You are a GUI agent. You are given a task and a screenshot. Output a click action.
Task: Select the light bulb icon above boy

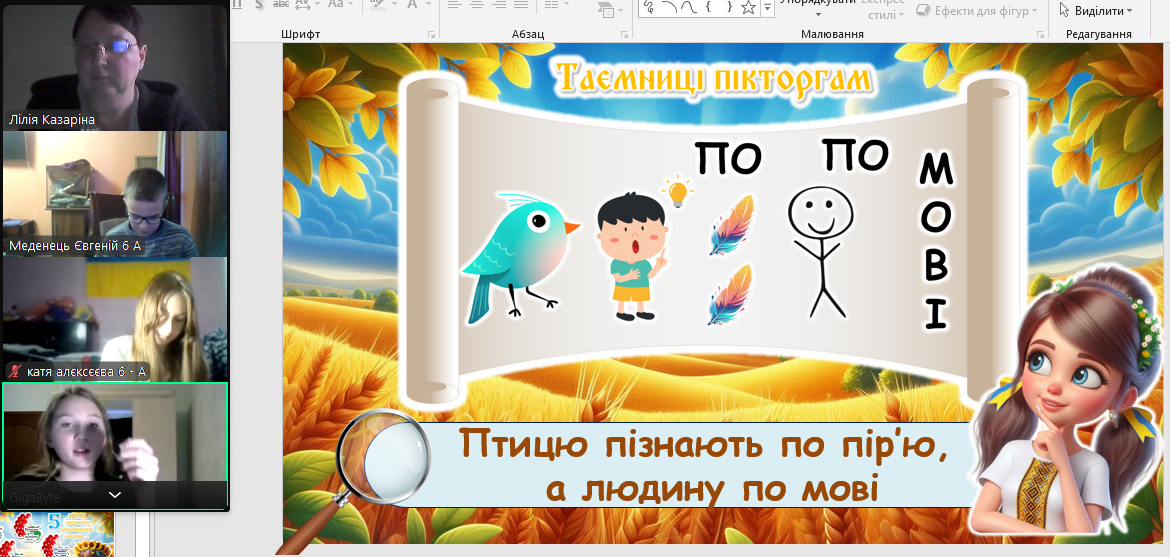(x=678, y=191)
